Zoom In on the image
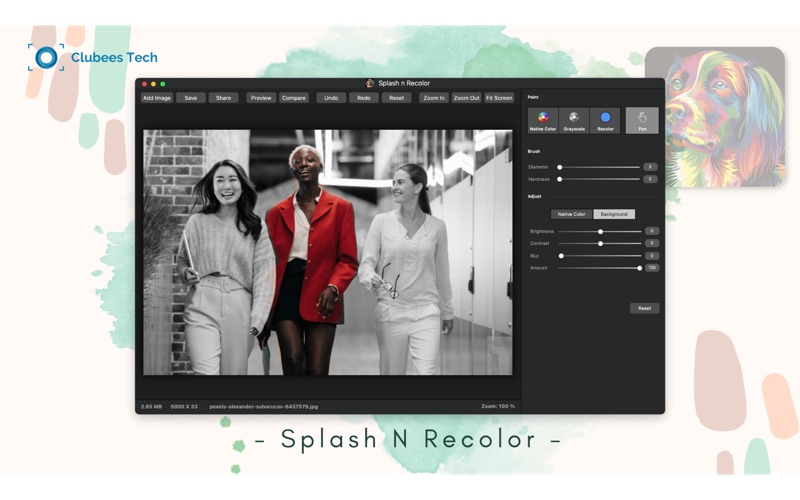 coord(434,98)
